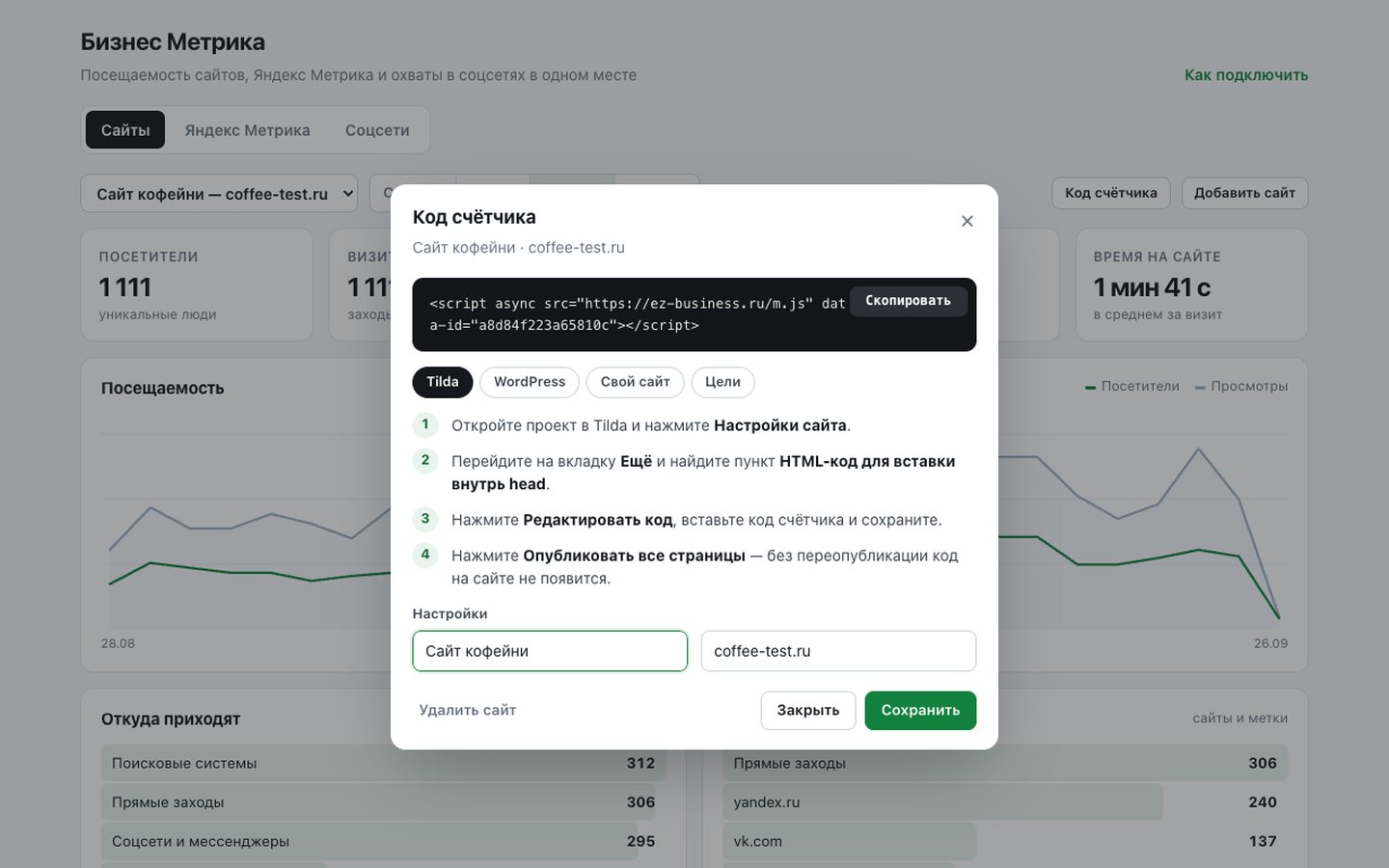Screen dimensions: 1389x868
Task: Click the Добавить сайт button
Action: 1245,193
